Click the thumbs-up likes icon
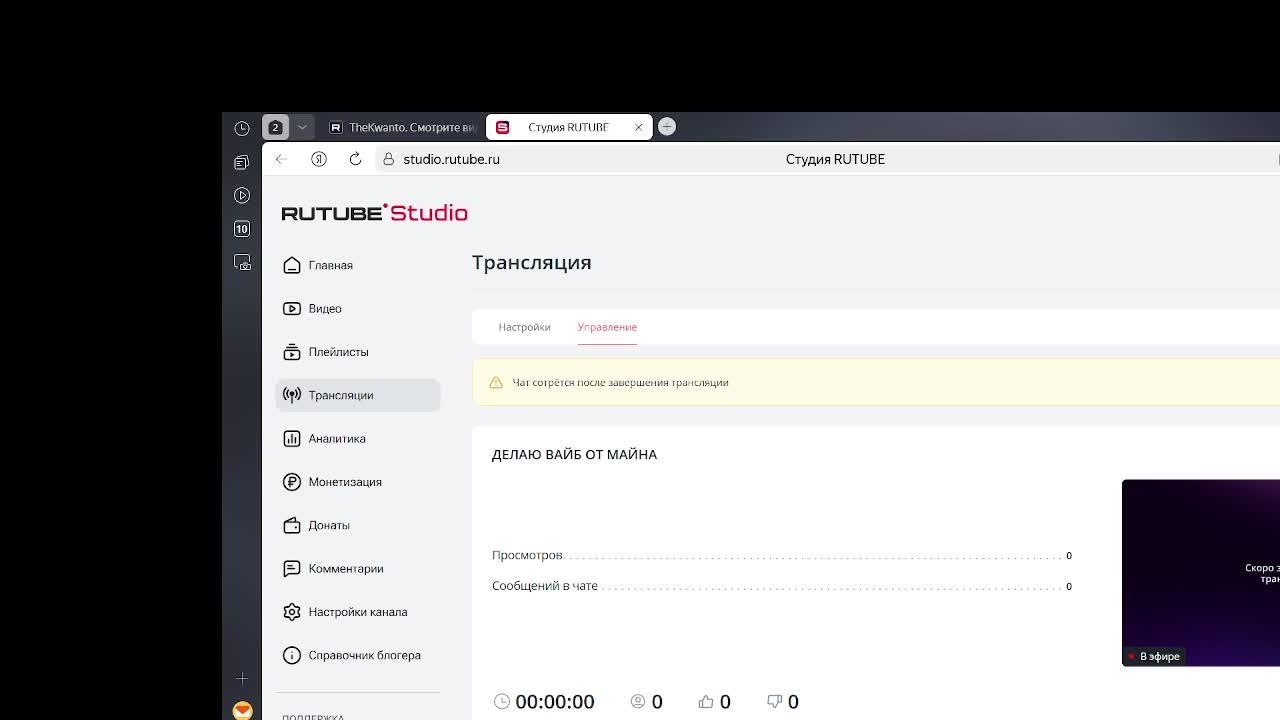Screen dimensions: 1280x720 pyautogui.click(x=706, y=702)
